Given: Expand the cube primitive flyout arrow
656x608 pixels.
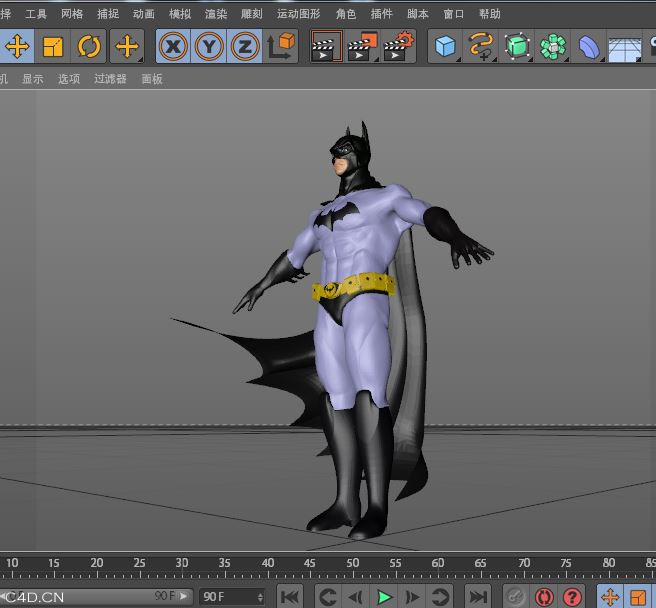Looking at the screenshot, I should [459, 60].
